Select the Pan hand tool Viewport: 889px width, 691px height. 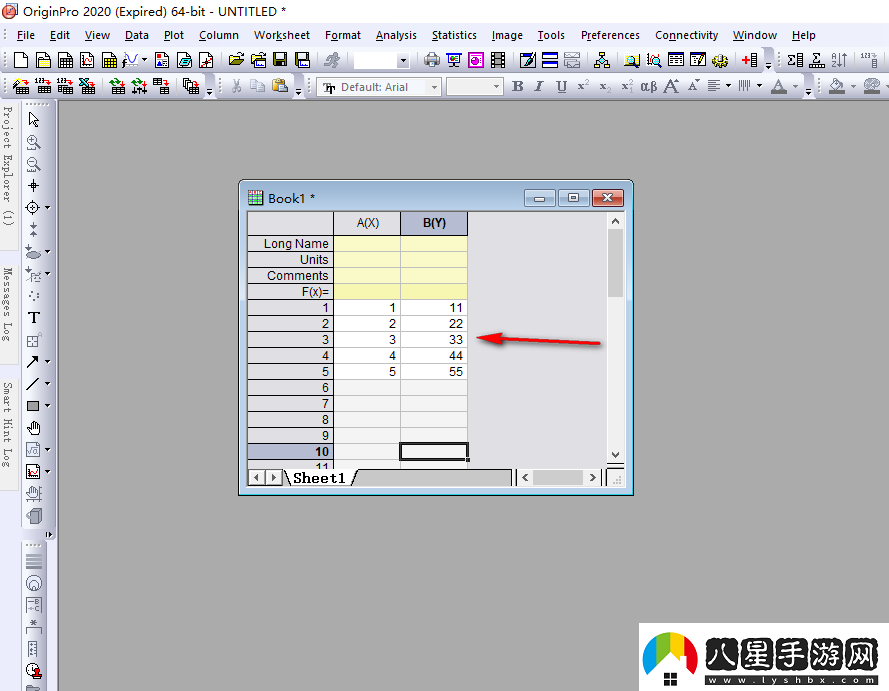coord(33,428)
